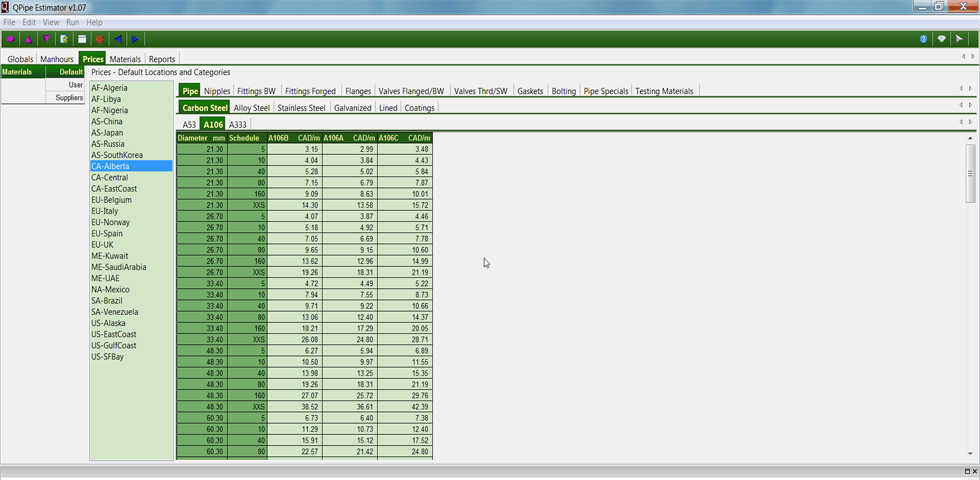This screenshot has width=980, height=480.
Task: Open the Fittings BW tab
Action: 256,91
